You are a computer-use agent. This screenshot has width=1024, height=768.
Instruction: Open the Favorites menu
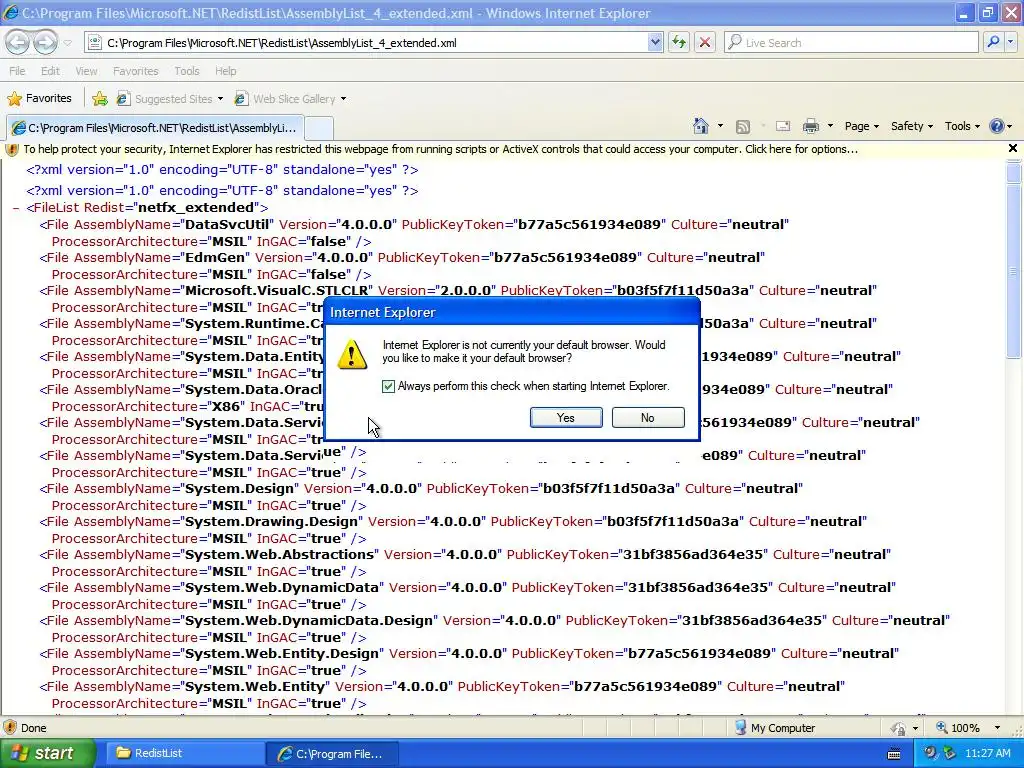click(x=135, y=71)
